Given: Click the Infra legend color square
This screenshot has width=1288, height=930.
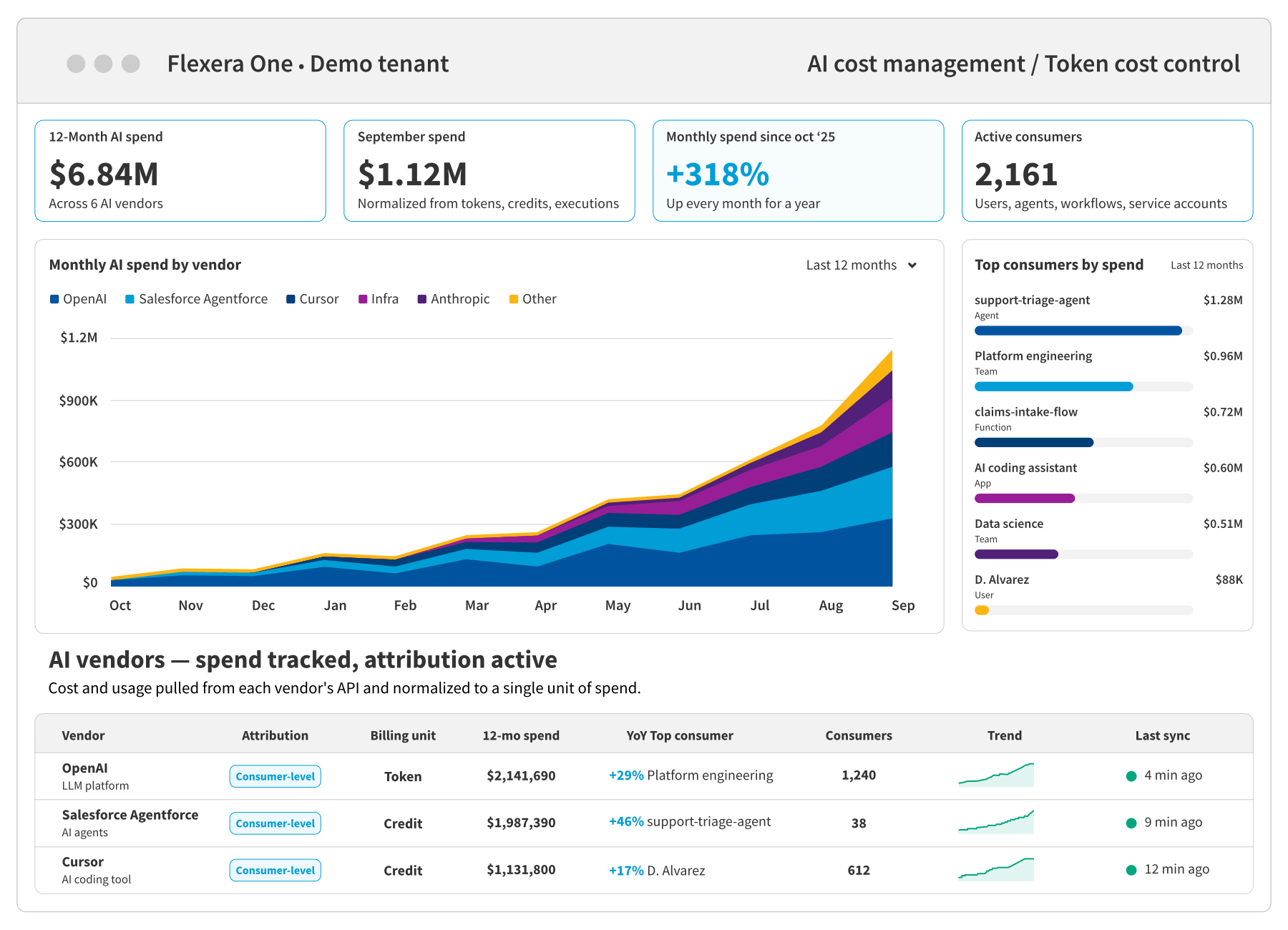Looking at the screenshot, I should [363, 299].
